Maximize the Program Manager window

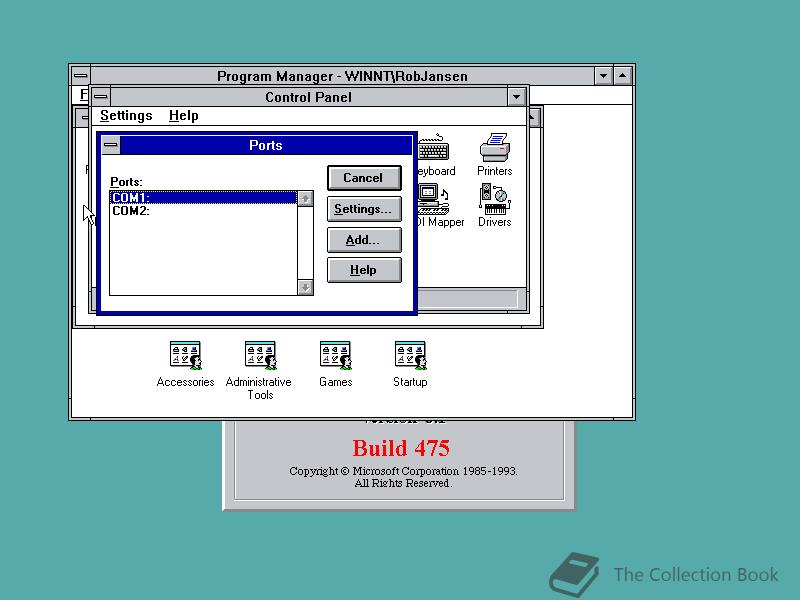(x=623, y=76)
